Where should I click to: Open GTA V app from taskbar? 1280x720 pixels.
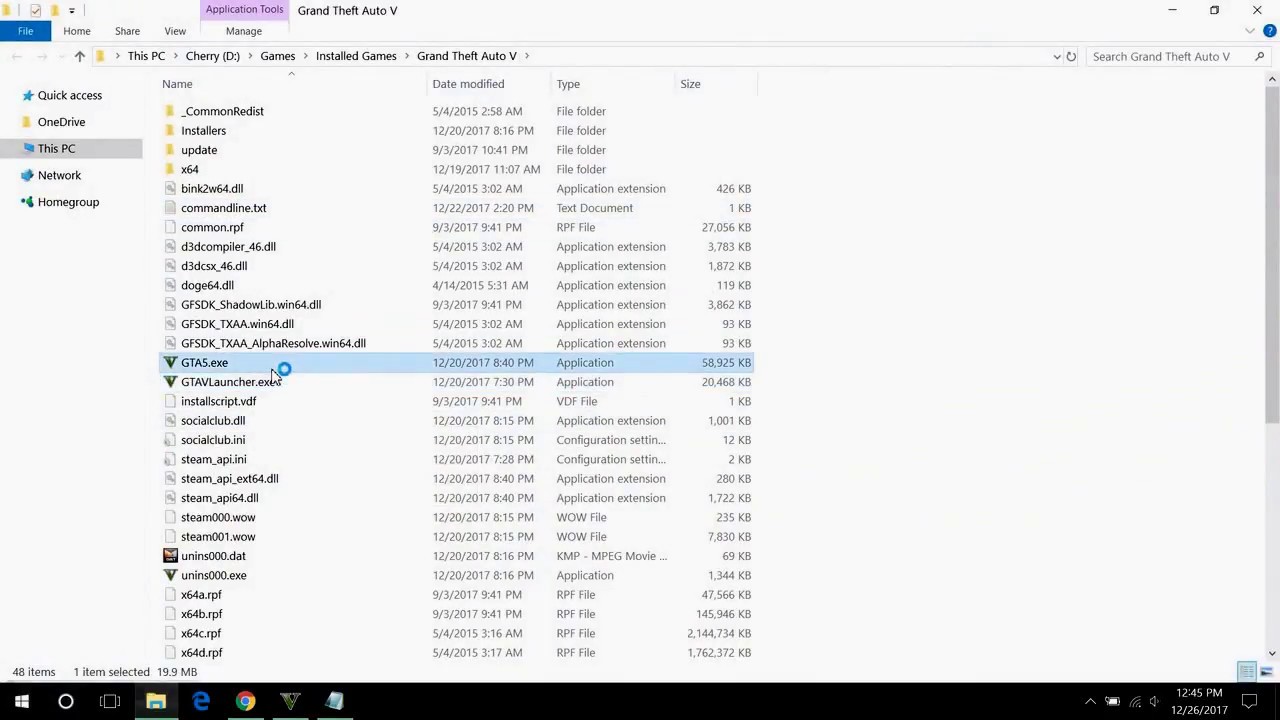[290, 701]
